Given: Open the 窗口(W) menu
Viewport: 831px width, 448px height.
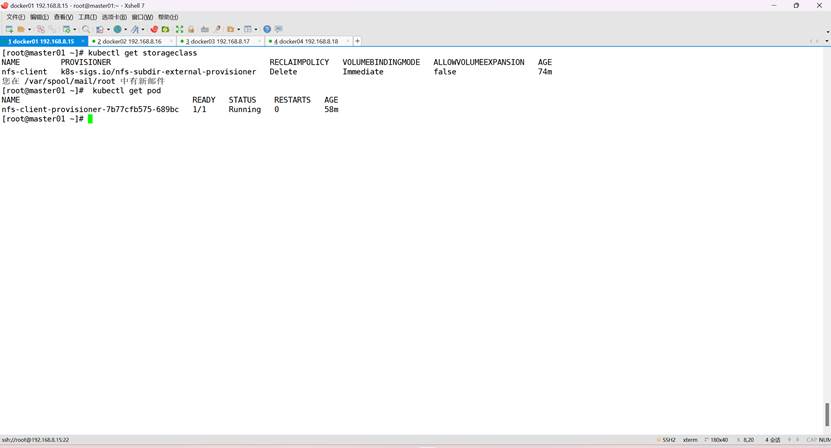Looking at the screenshot, I should coord(142,17).
